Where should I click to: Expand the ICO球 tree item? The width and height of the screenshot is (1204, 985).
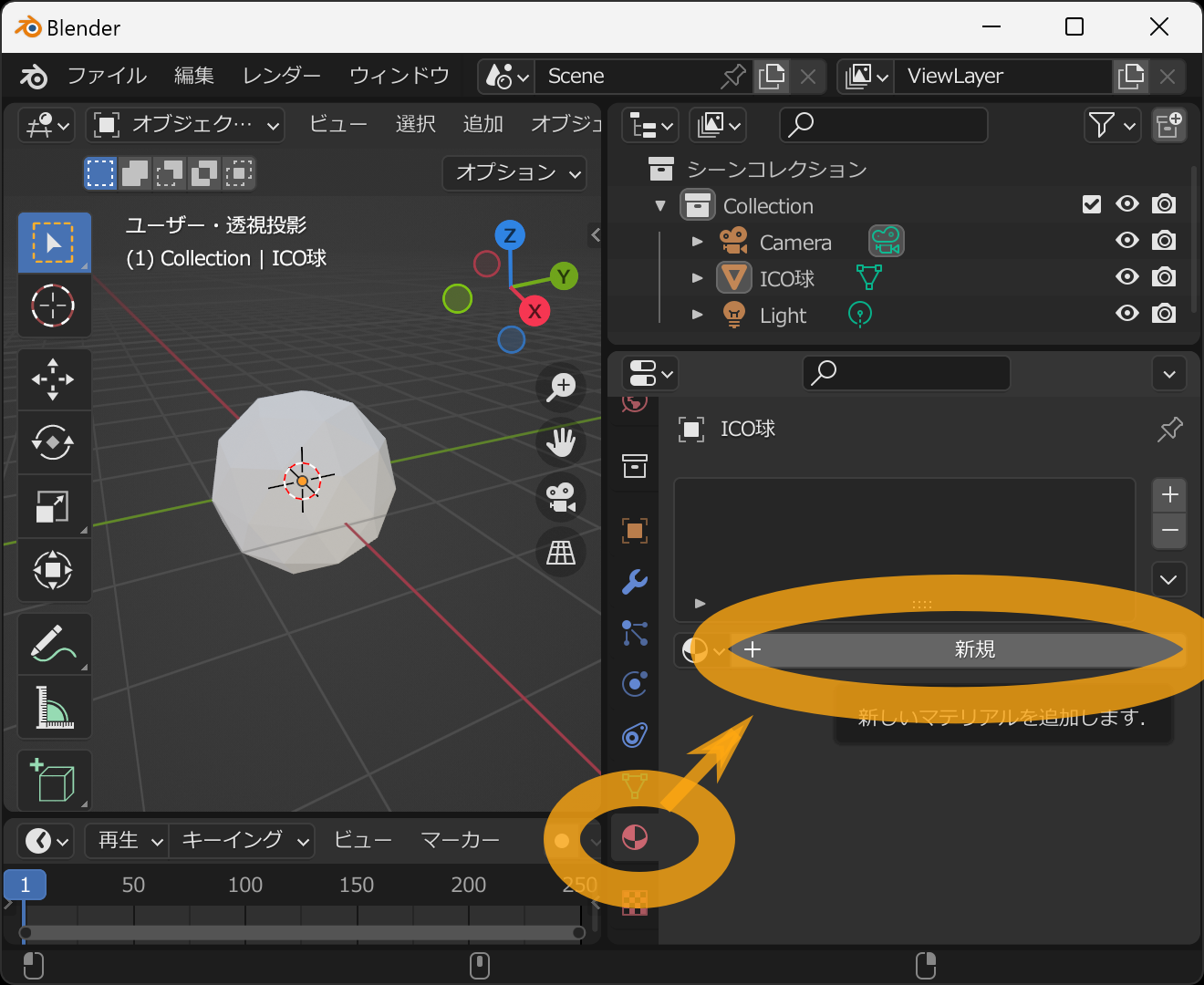click(698, 278)
